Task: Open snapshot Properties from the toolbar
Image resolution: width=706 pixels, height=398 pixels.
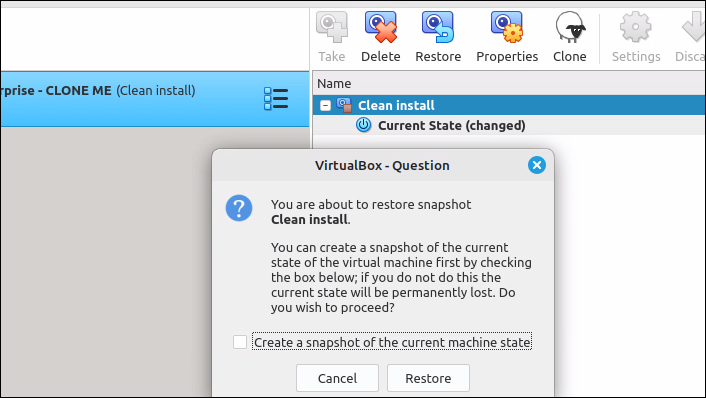Action: click(x=507, y=27)
